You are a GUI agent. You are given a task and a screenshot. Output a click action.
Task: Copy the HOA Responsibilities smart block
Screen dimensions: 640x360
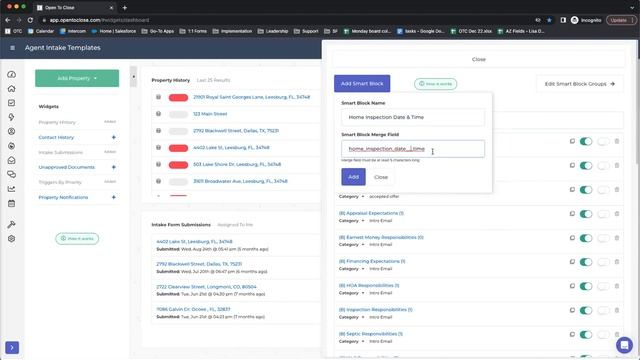click(572, 286)
